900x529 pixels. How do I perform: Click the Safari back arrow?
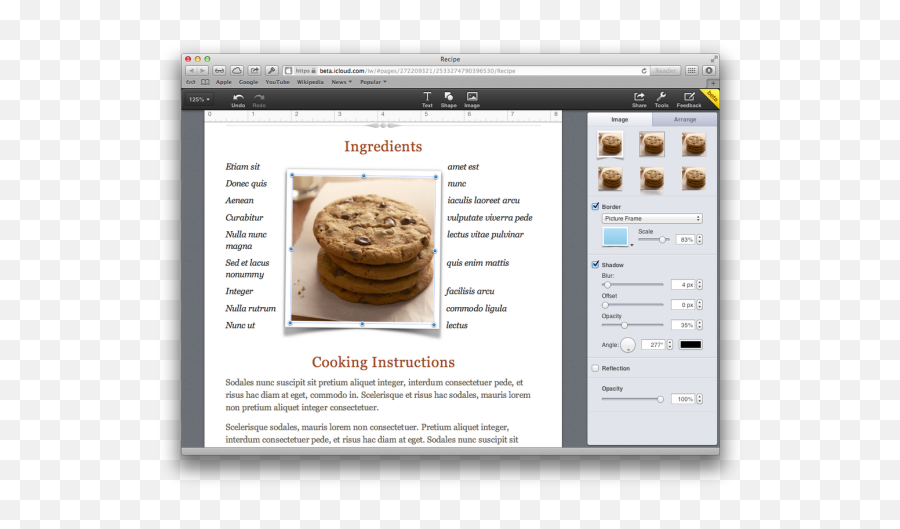coord(191,71)
